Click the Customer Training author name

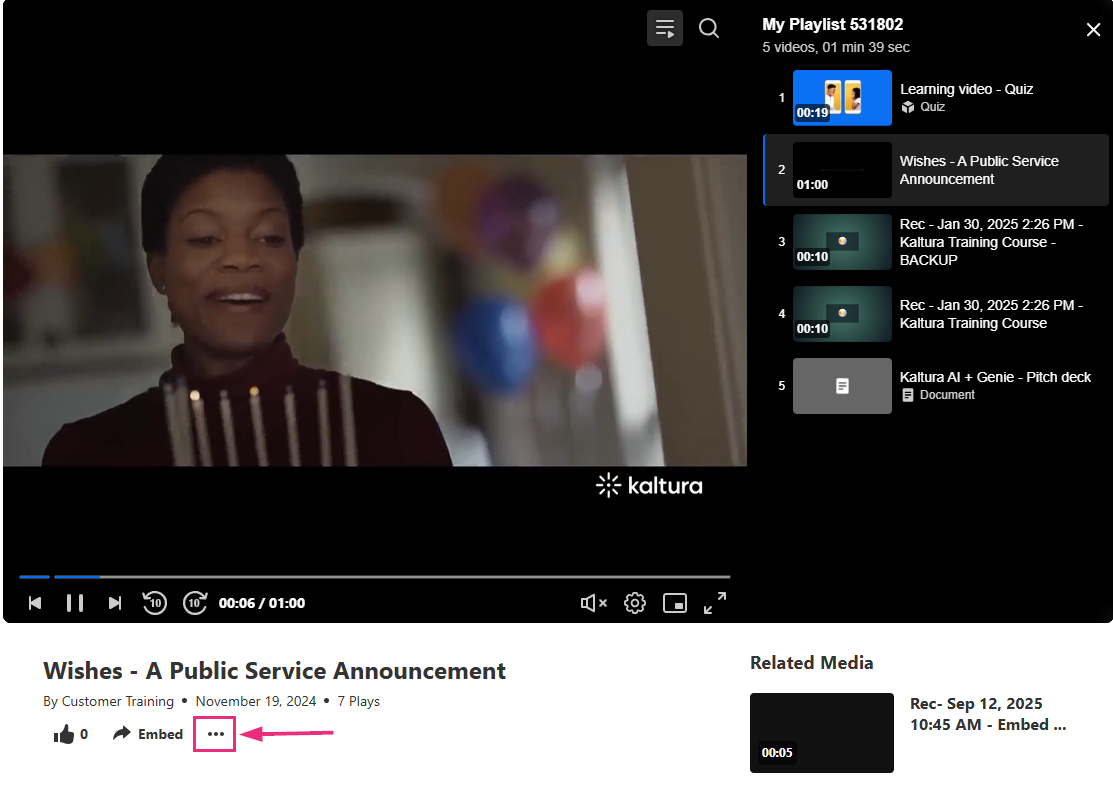click(118, 701)
